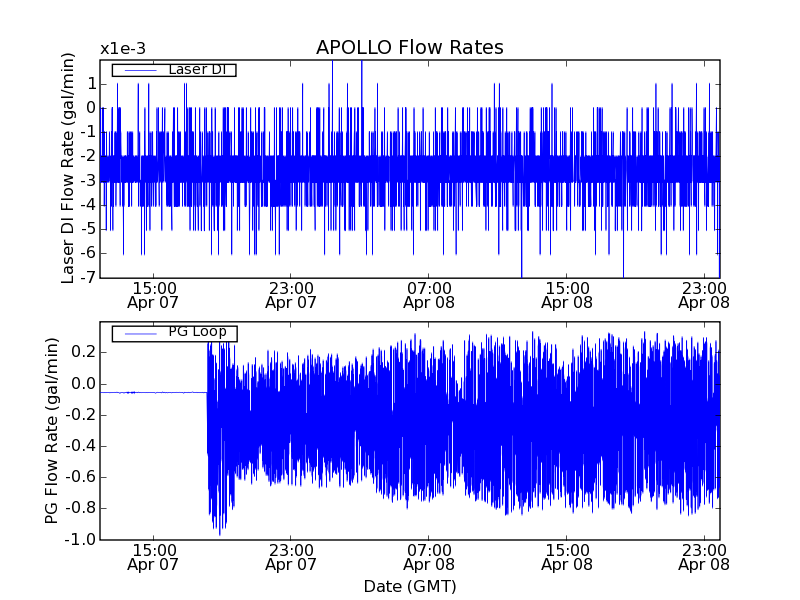
Task: Click the '0.2' y-axis tick on PG plot
Action: [x=84, y=352]
